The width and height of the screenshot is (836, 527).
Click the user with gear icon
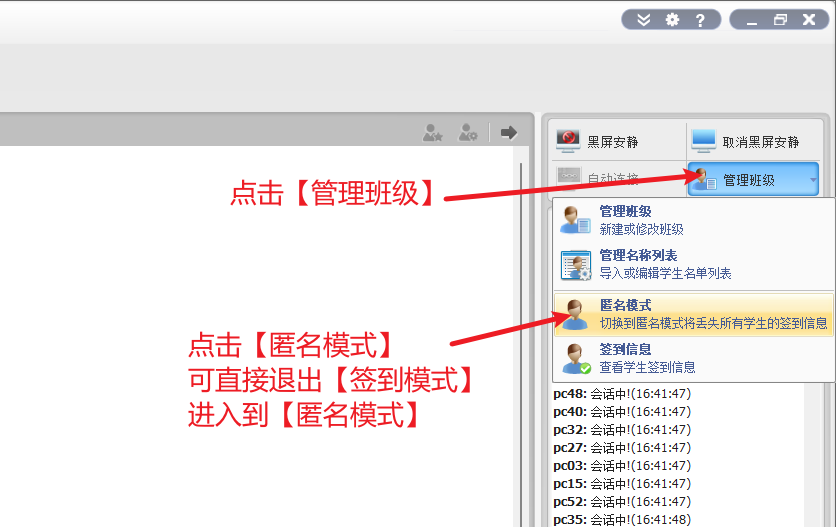[x=467, y=132]
